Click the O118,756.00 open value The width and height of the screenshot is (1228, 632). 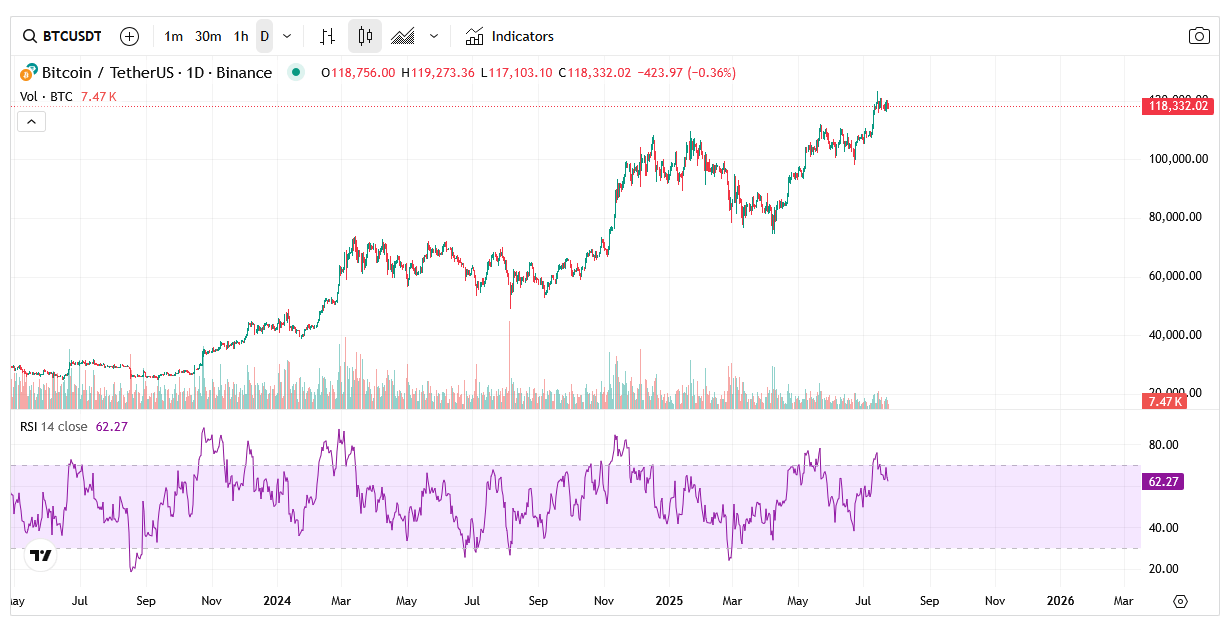pos(358,73)
